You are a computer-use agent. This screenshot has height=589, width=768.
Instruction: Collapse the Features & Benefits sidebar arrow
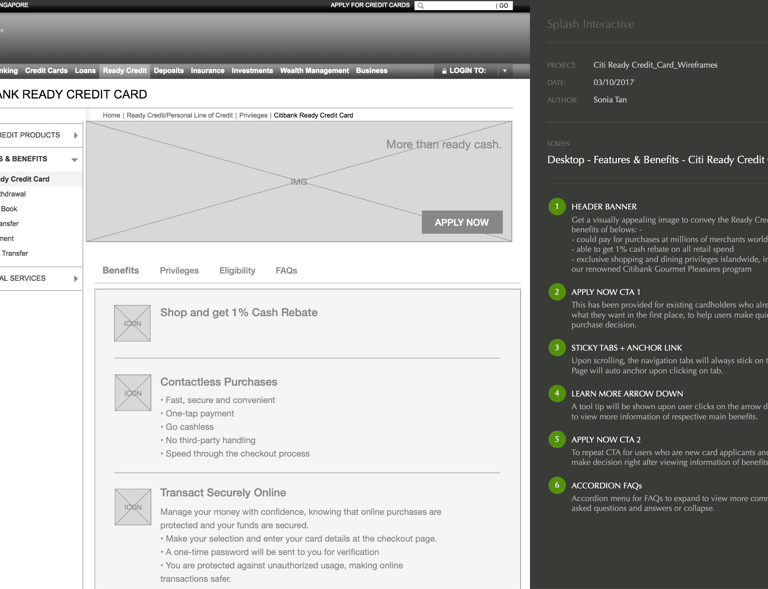tap(74, 160)
